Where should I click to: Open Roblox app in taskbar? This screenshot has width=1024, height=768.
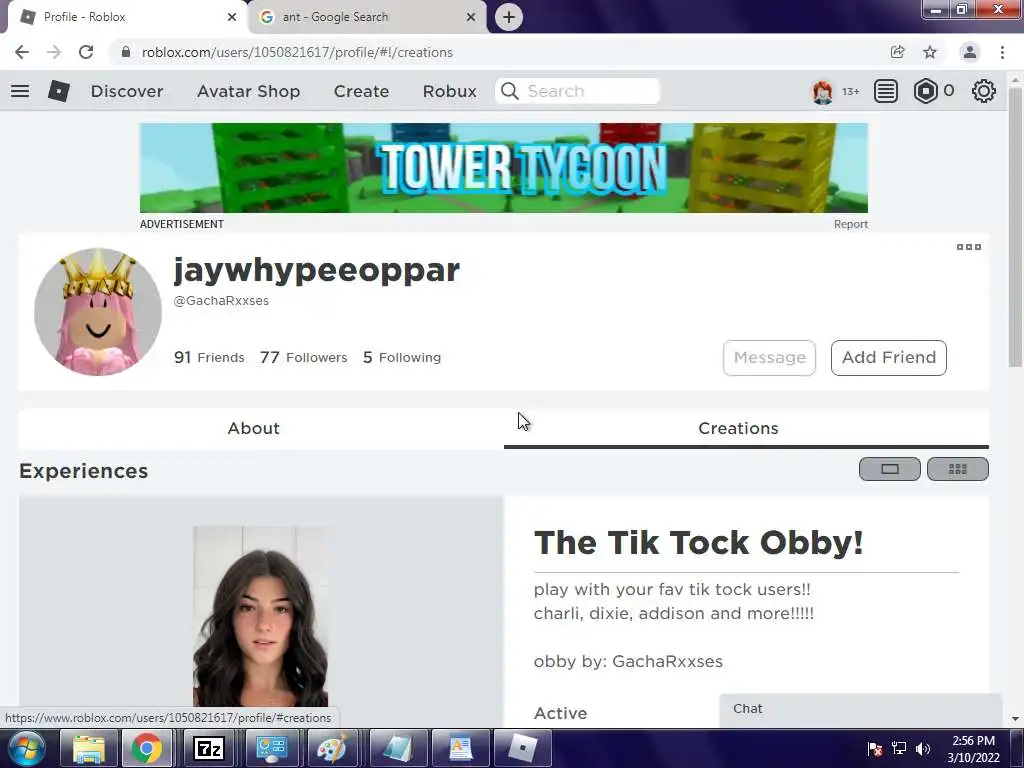point(522,748)
